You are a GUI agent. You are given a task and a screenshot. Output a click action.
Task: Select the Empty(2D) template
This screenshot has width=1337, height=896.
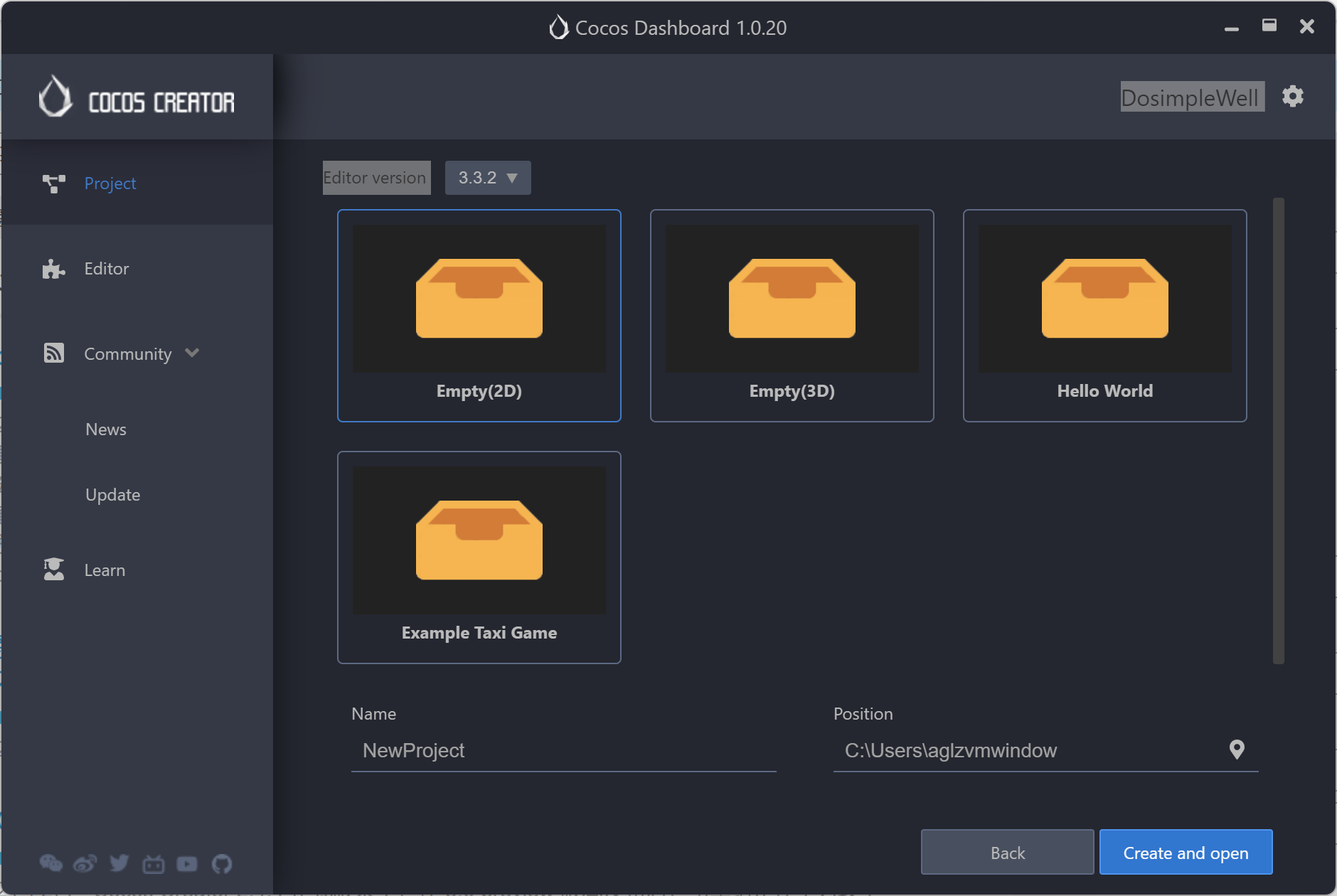point(479,316)
